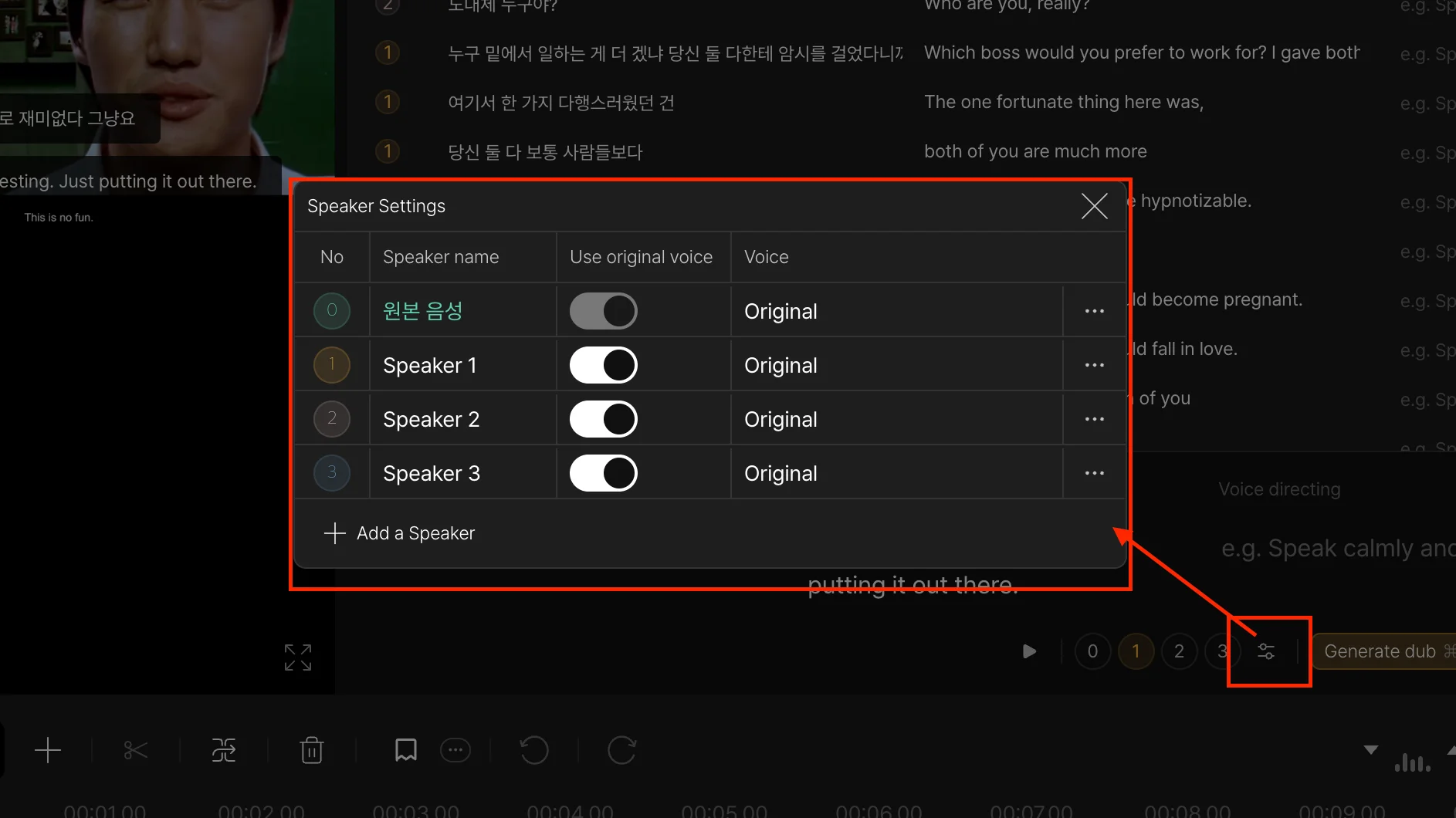Click the bookmark icon in toolbar
This screenshot has height=818, width=1456.
coord(405,750)
